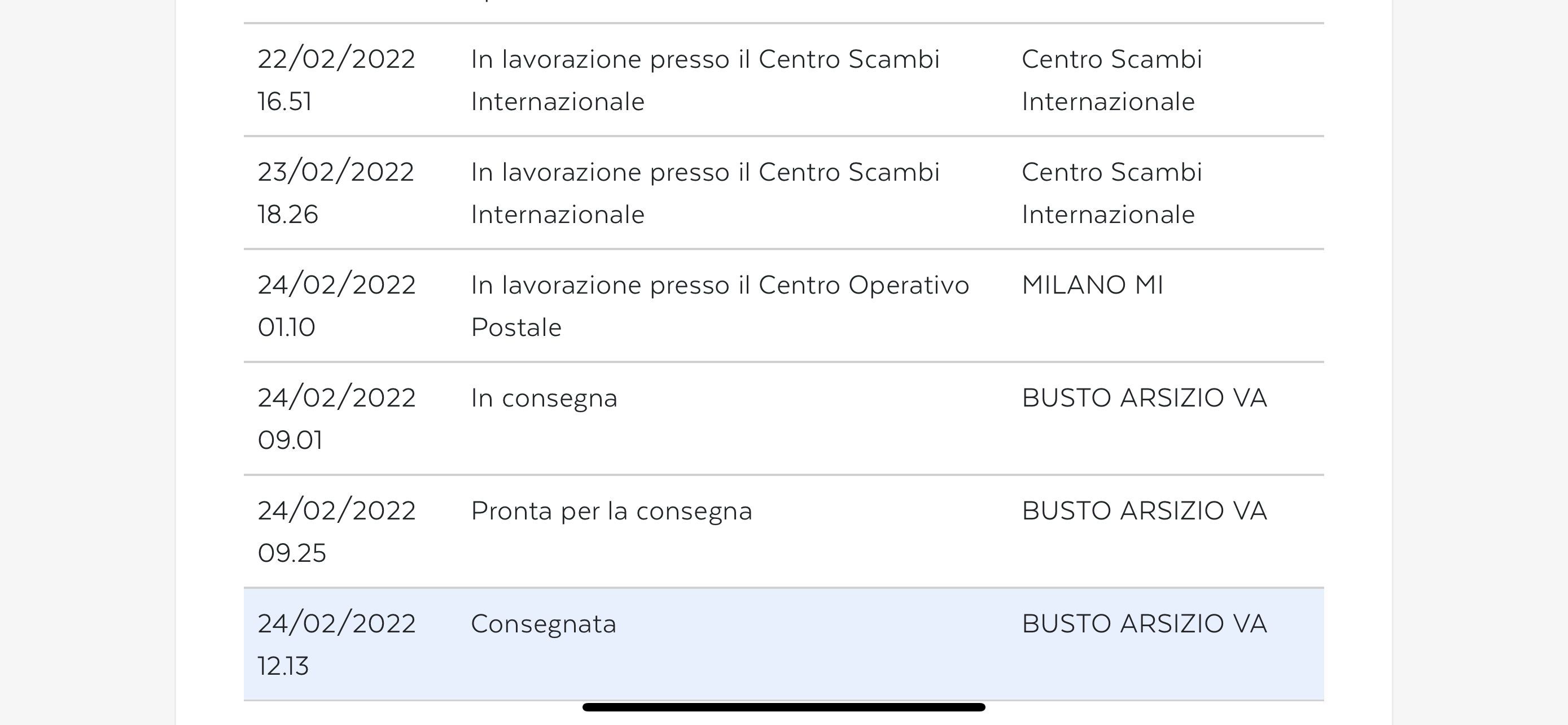Click BUSTO ARSIZIO VA beside Pronta per la consegna
Screen dimensions: 1568x725
(1144, 511)
